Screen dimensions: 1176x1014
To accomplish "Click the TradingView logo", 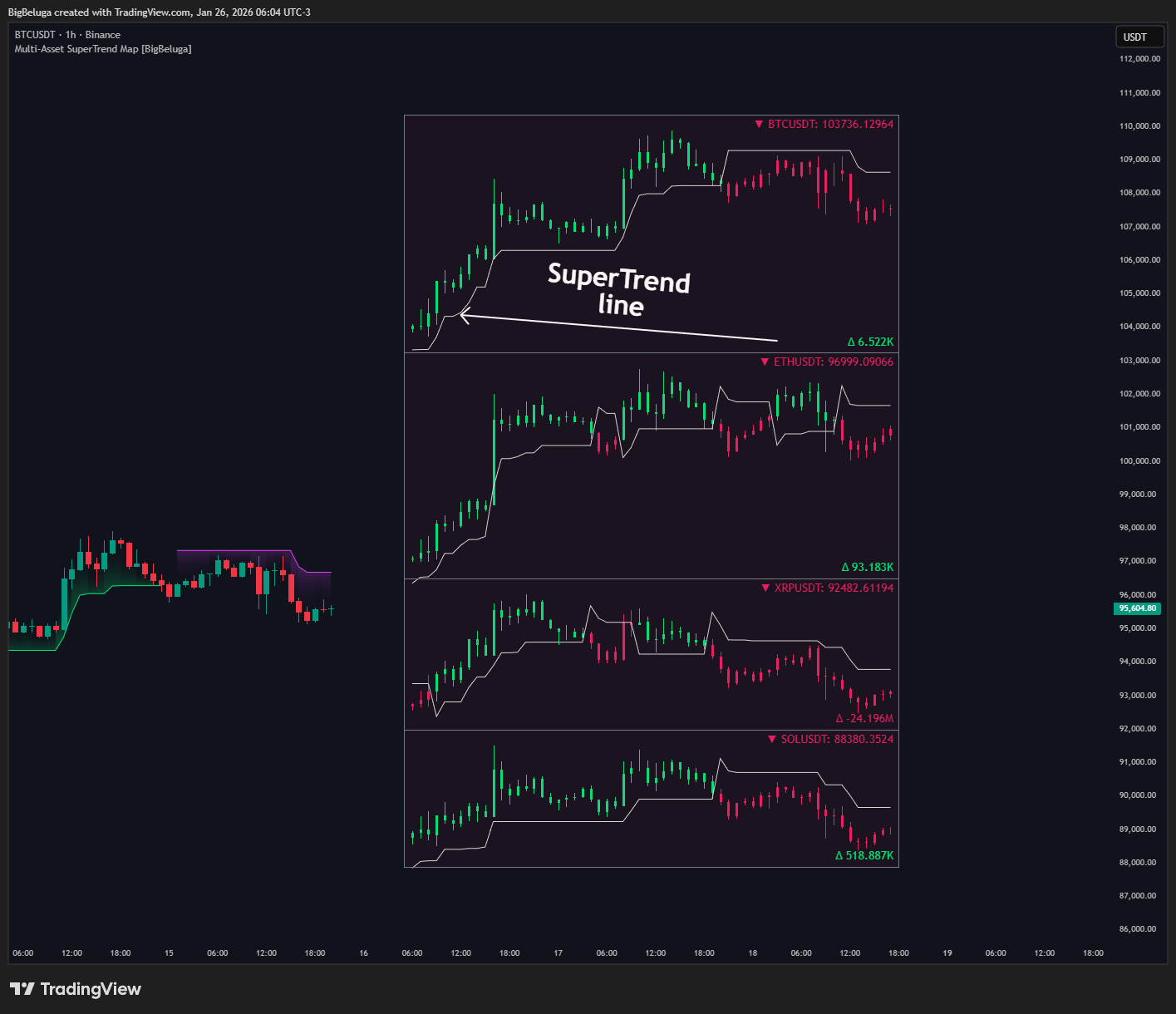I will pyautogui.click(x=76, y=989).
